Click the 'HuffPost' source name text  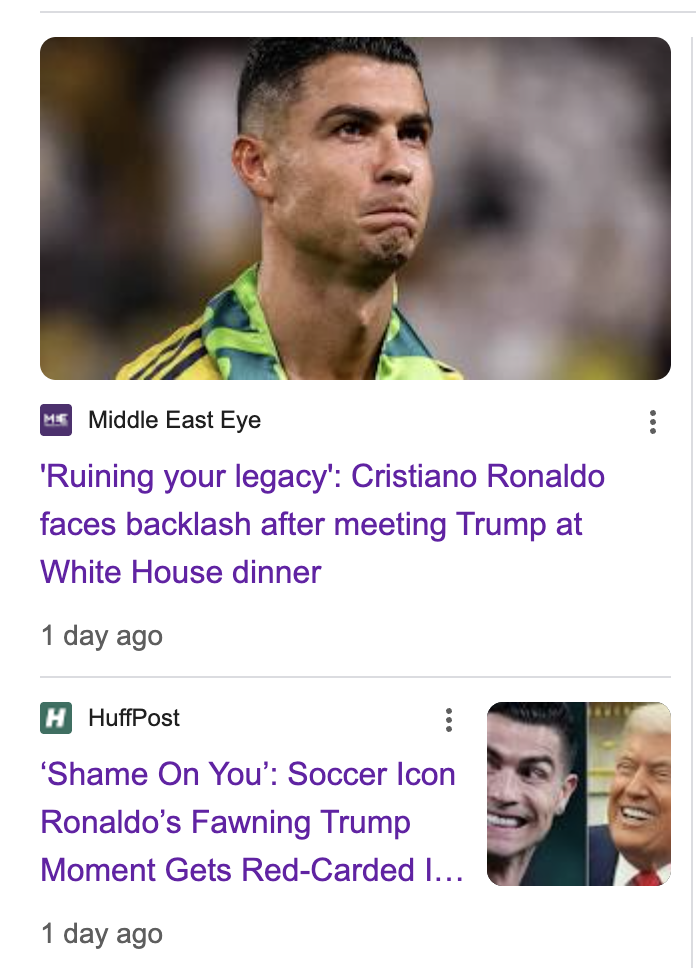[134, 717]
